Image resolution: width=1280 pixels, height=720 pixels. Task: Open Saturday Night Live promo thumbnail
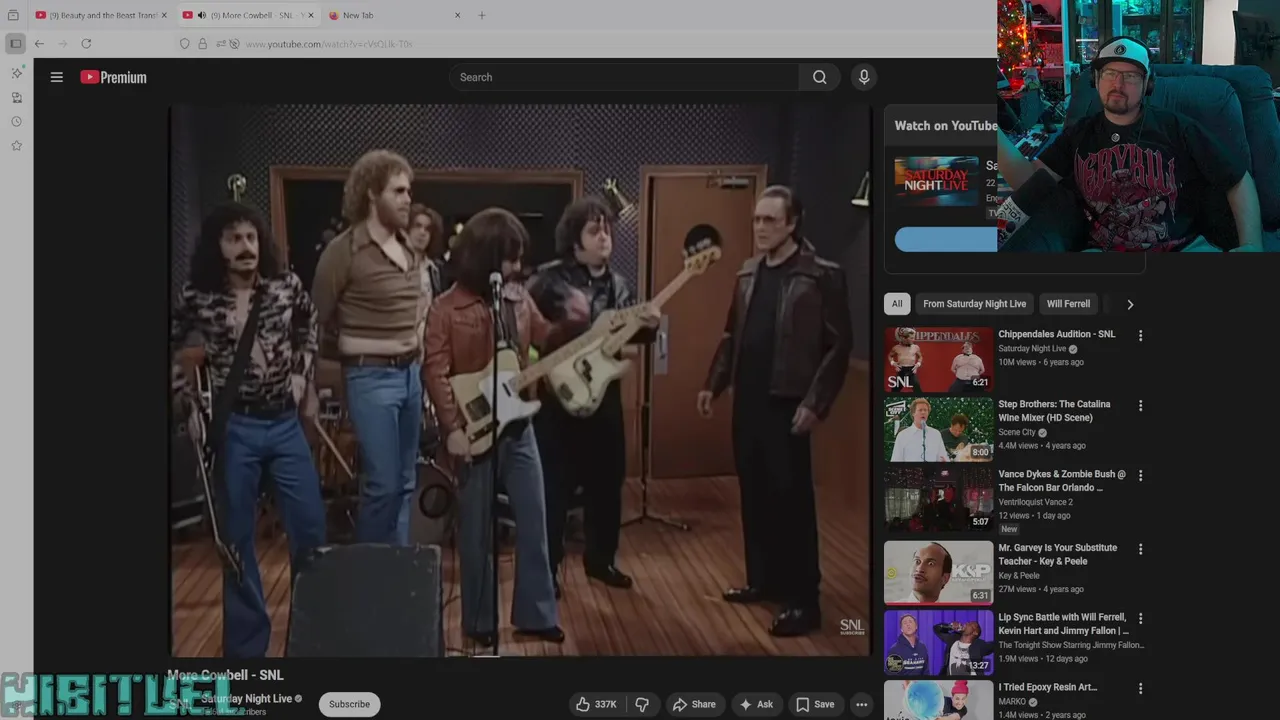(937, 181)
